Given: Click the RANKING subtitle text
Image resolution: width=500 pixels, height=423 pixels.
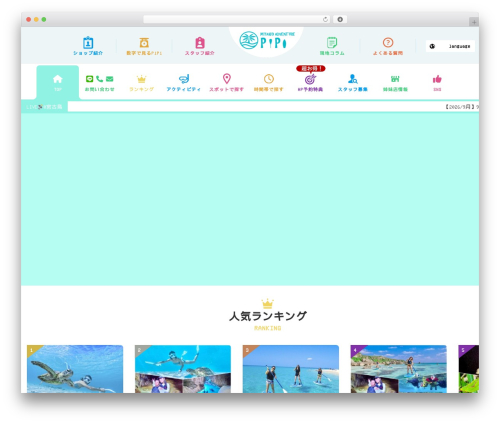Looking at the screenshot, I should [268, 328].
